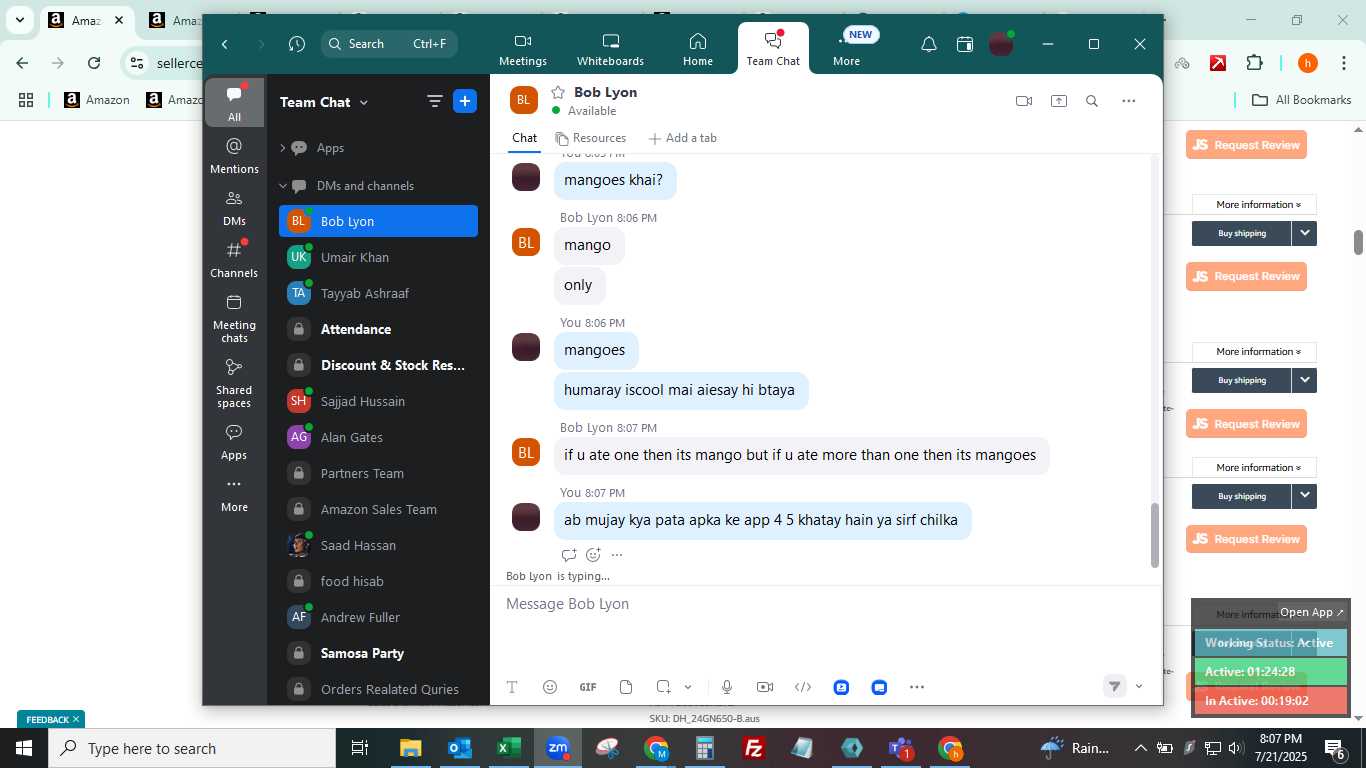This screenshot has height=768, width=1366.
Task: Expand the send options dropdown
Action: point(1139,686)
